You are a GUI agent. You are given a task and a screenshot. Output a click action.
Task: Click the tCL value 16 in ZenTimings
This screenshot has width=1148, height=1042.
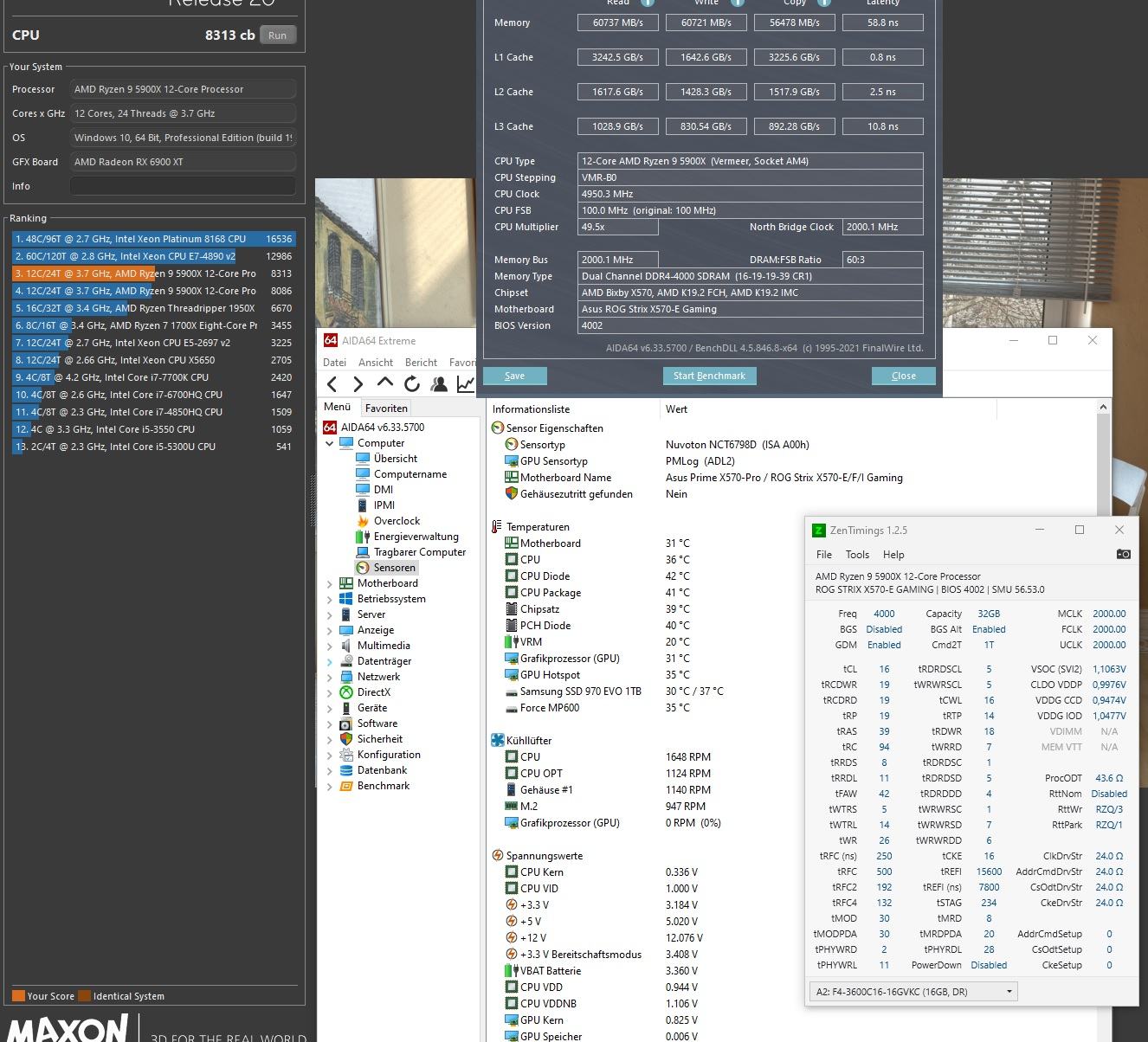pyautogui.click(x=884, y=669)
